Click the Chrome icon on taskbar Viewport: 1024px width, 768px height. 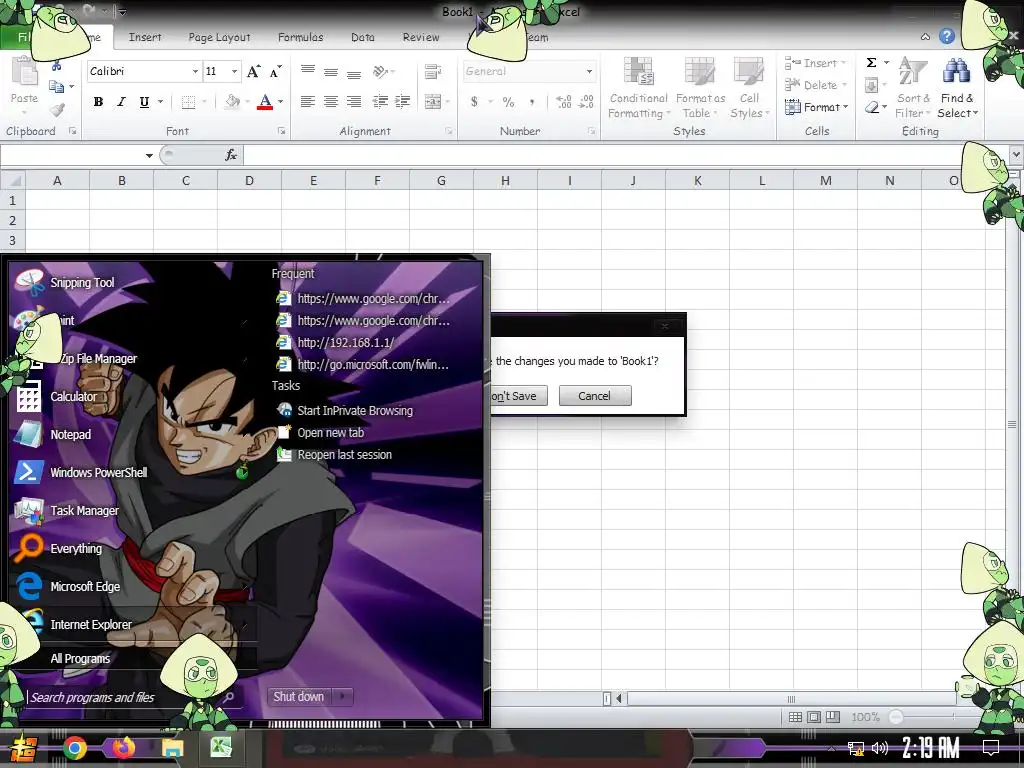click(x=74, y=748)
